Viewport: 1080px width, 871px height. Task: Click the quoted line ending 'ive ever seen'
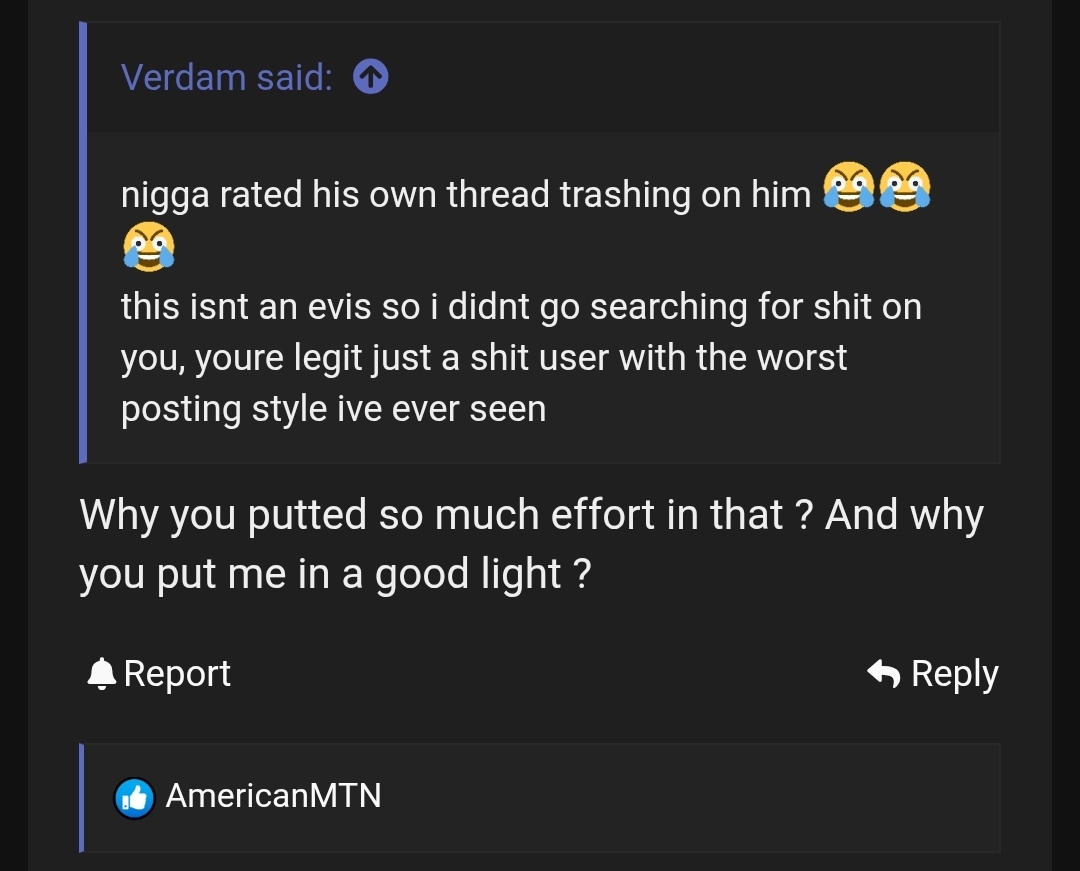coord(333,408)
